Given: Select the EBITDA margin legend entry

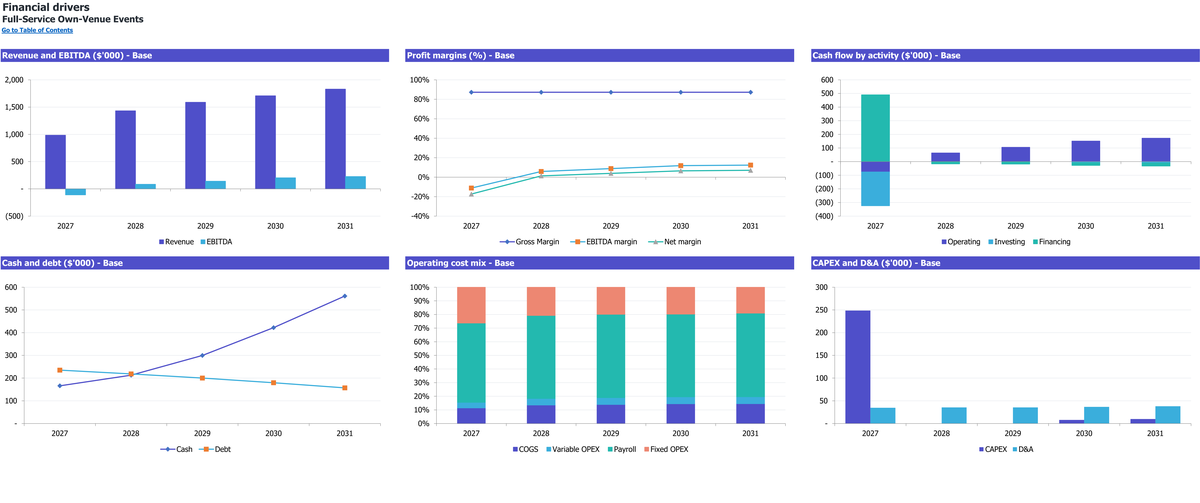Looking at the screenshot, I should [606, 242].
